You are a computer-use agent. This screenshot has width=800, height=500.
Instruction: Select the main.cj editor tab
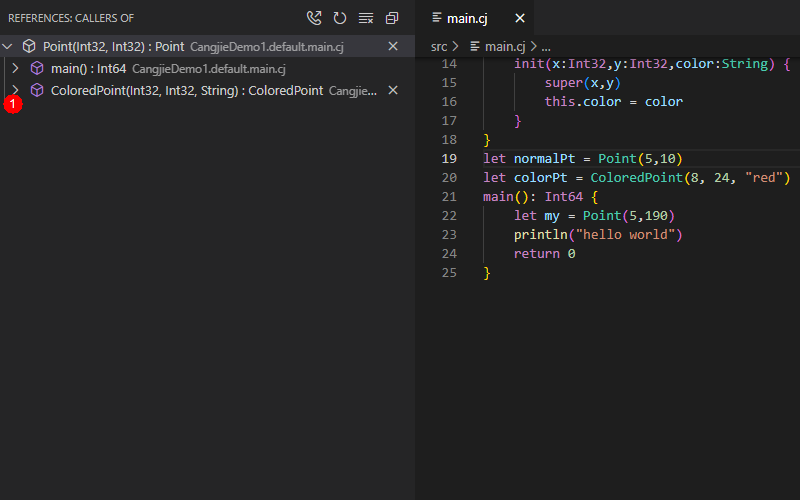pyautogui.click(x=466, y=18)
